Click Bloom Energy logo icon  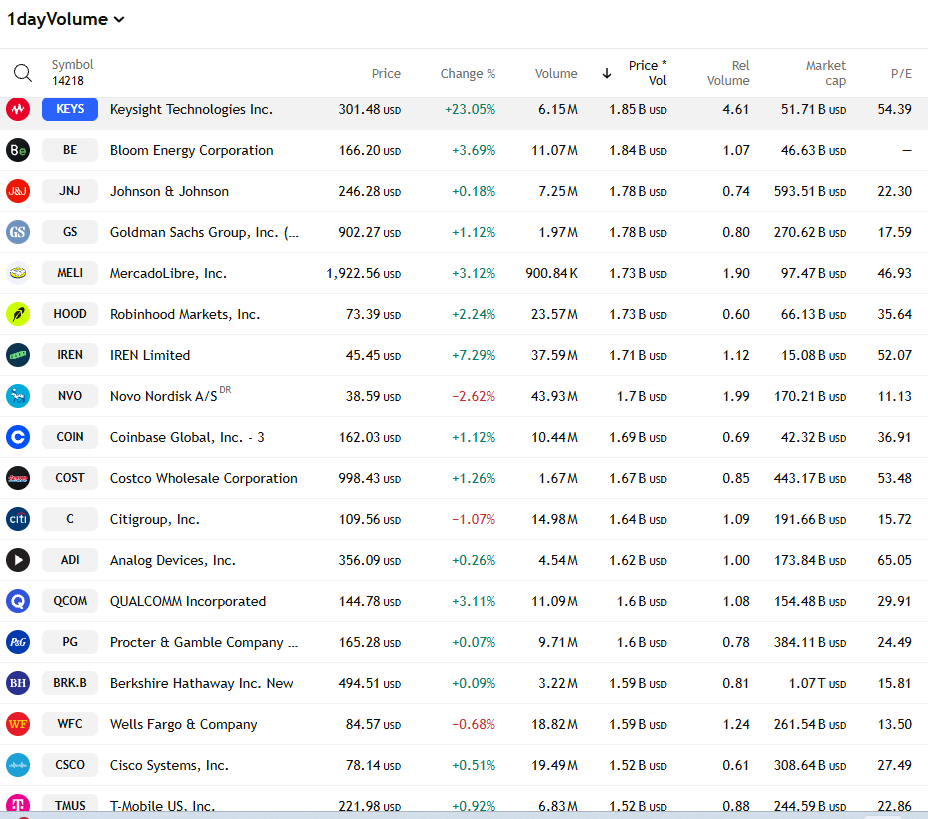[18, 150]
